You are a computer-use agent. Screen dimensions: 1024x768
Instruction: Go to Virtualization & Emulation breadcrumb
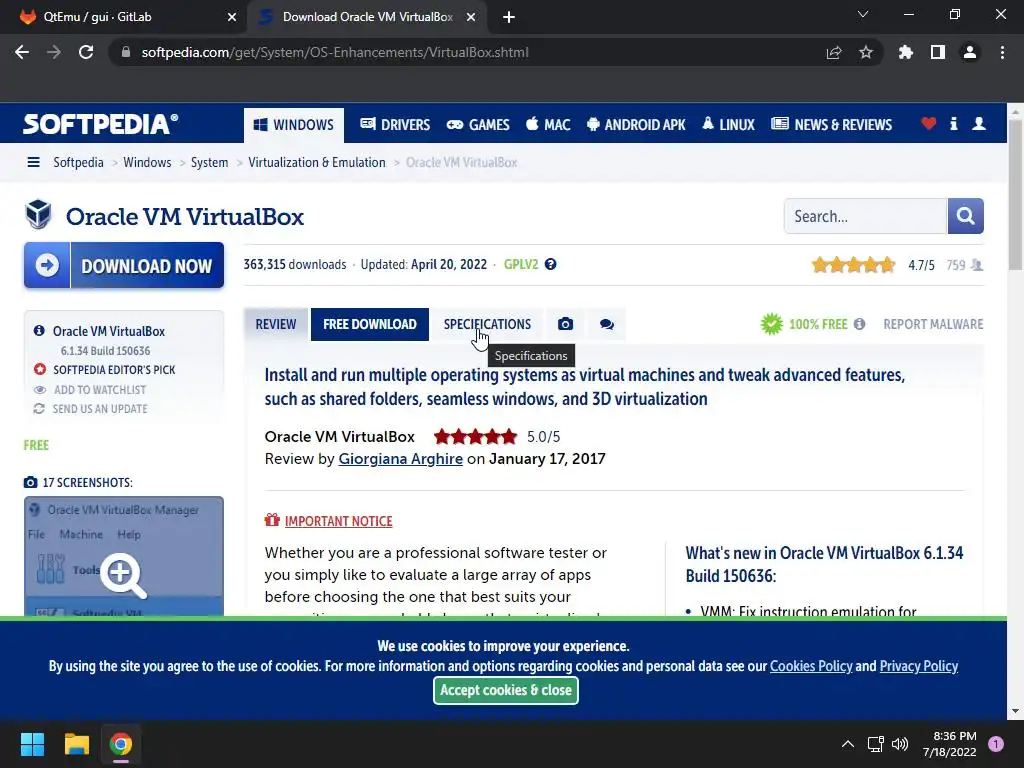pos(317,162)
